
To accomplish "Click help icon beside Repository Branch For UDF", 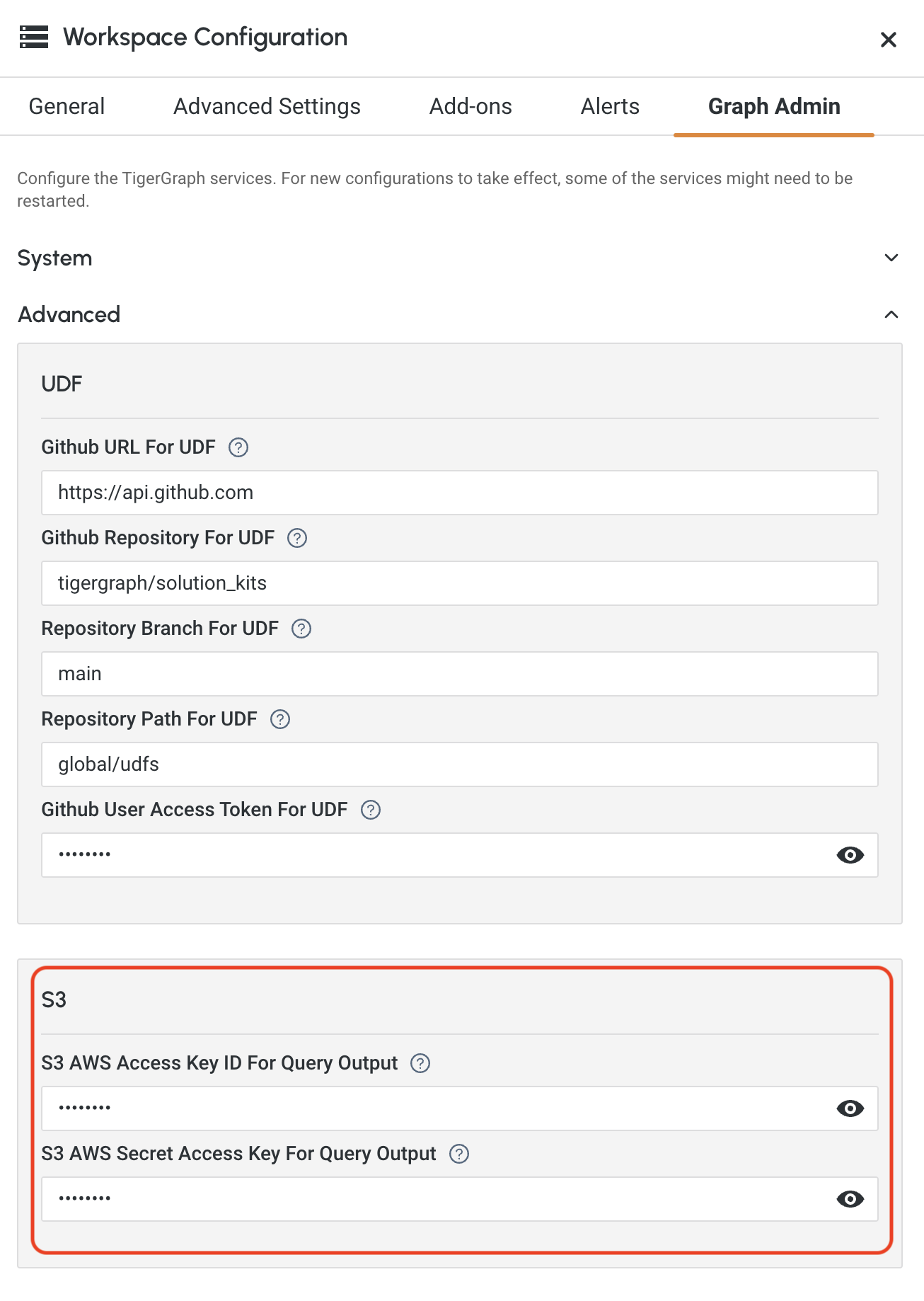I will click(x=301, y=629).
